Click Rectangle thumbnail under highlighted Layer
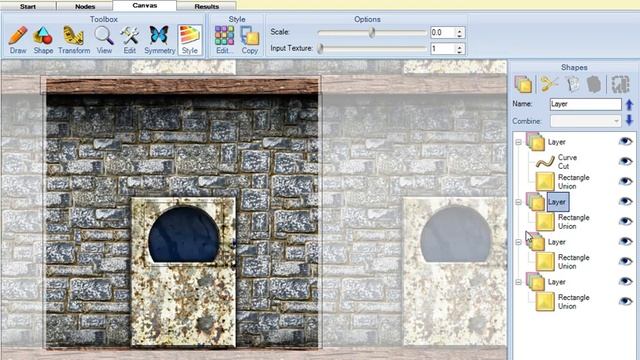This screenshot has width=640, height=360. pyautogui.click(x=545, y=222)
